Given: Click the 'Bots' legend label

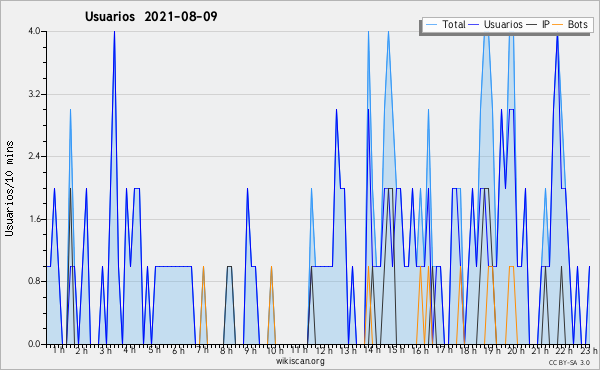Looking at the screenshot, I should click(577, 24).
